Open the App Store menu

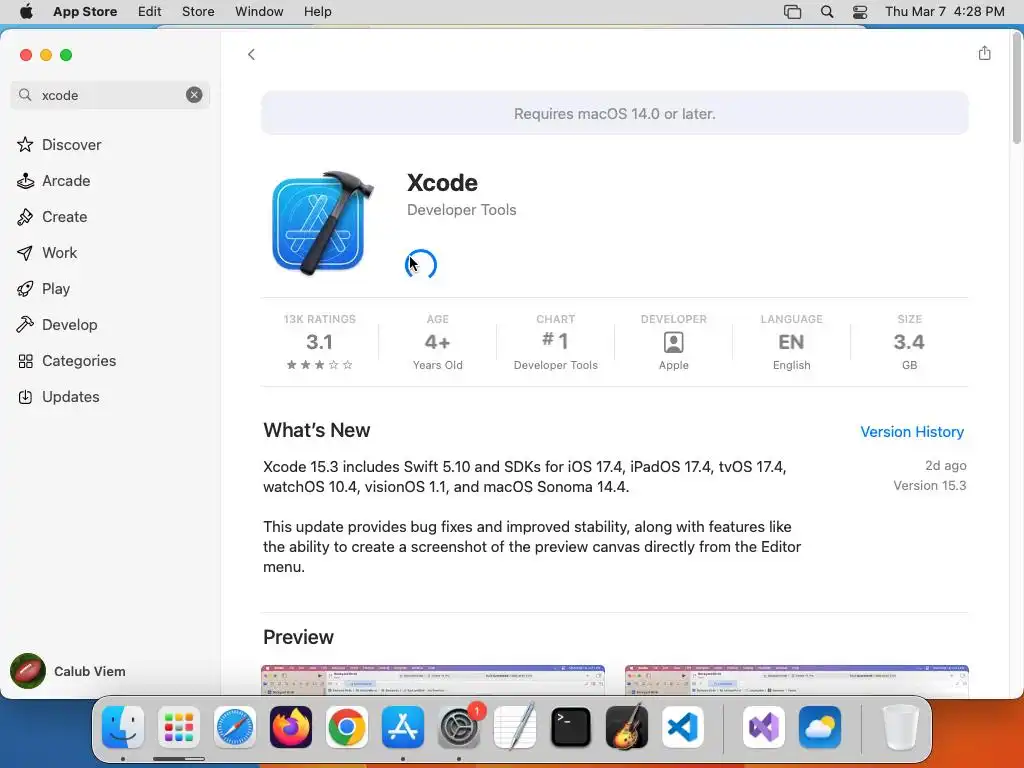85,12
